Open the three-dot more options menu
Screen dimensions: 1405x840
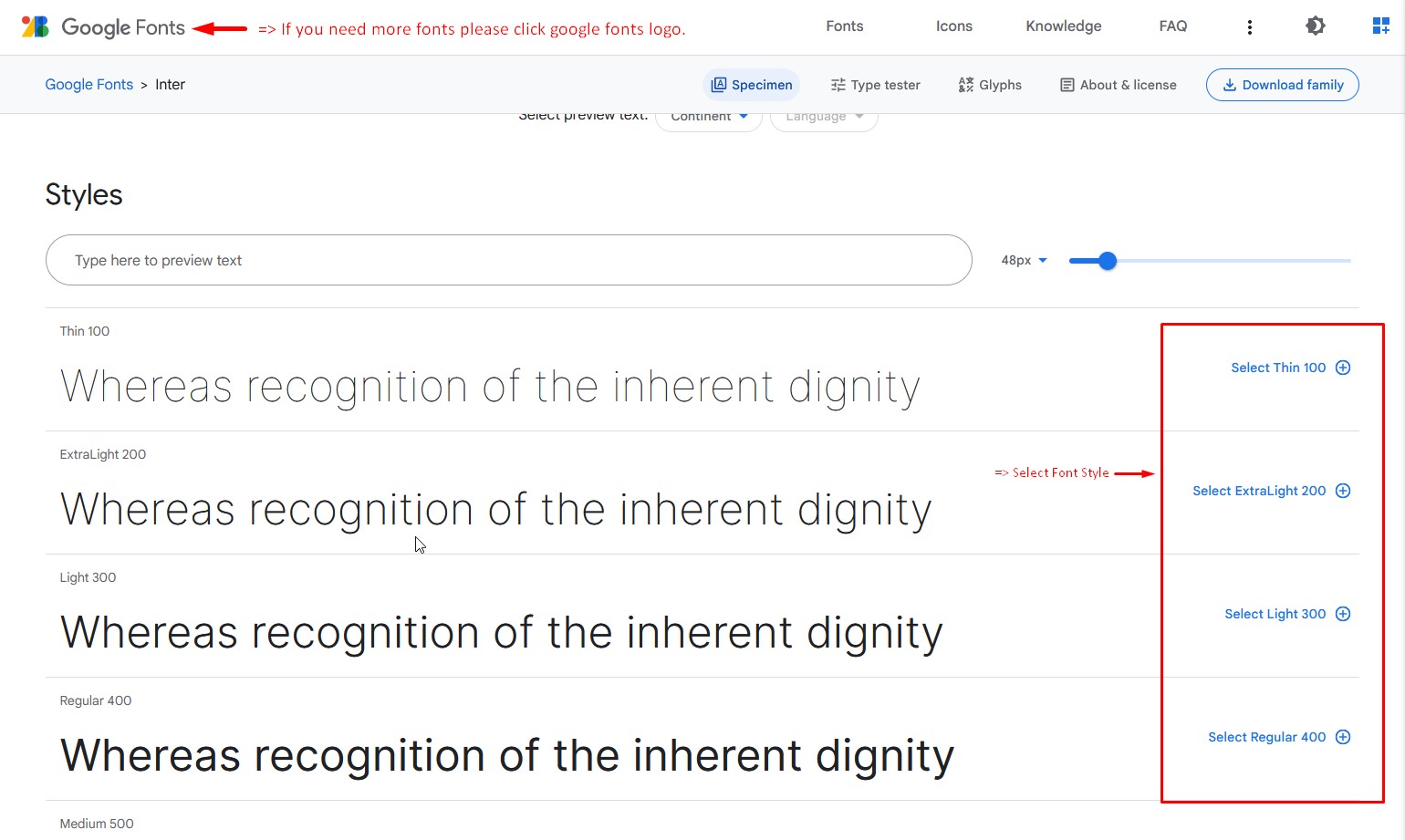coord(1250,27)
